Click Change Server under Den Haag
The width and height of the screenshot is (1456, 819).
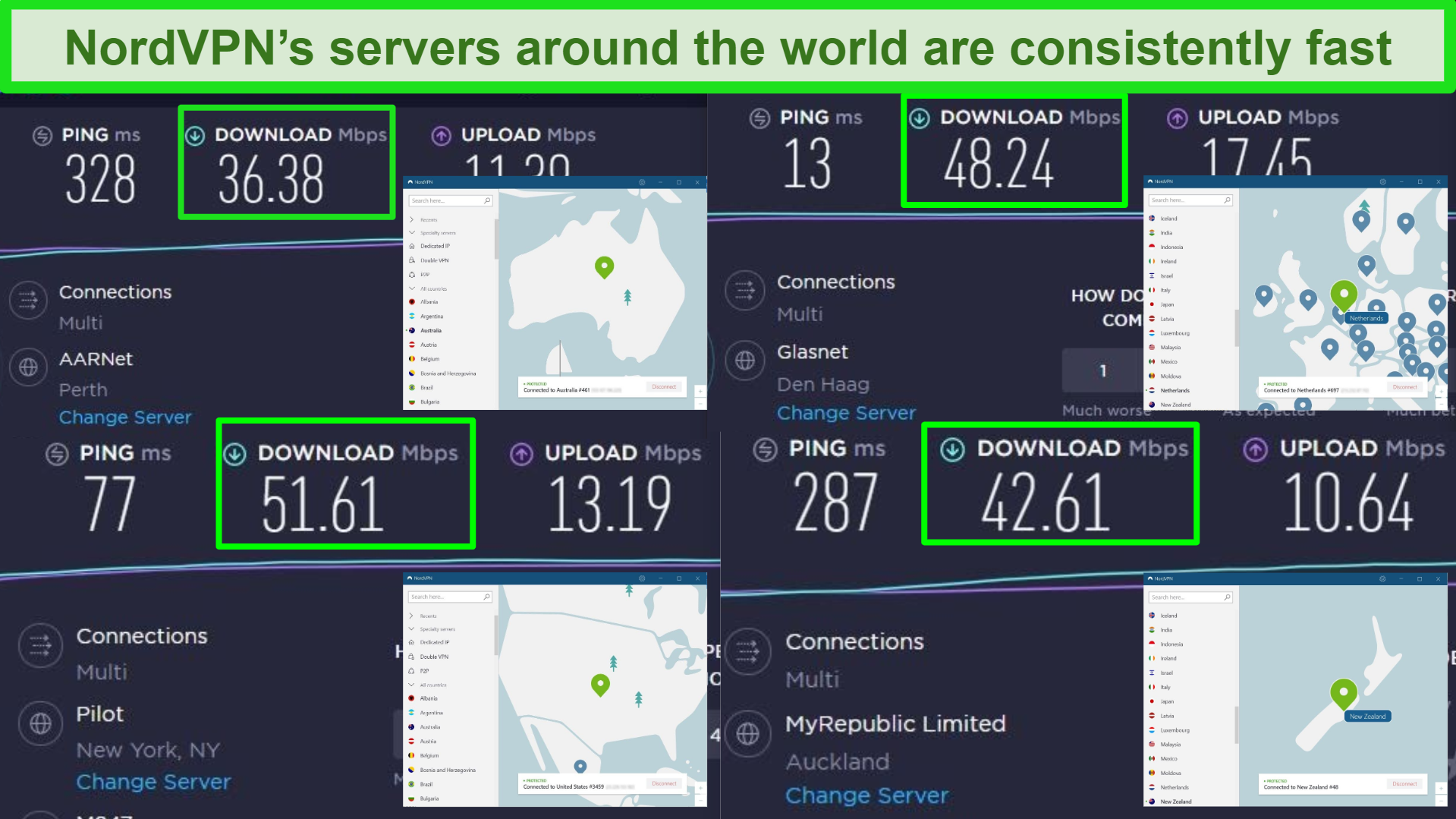(846, 413)
